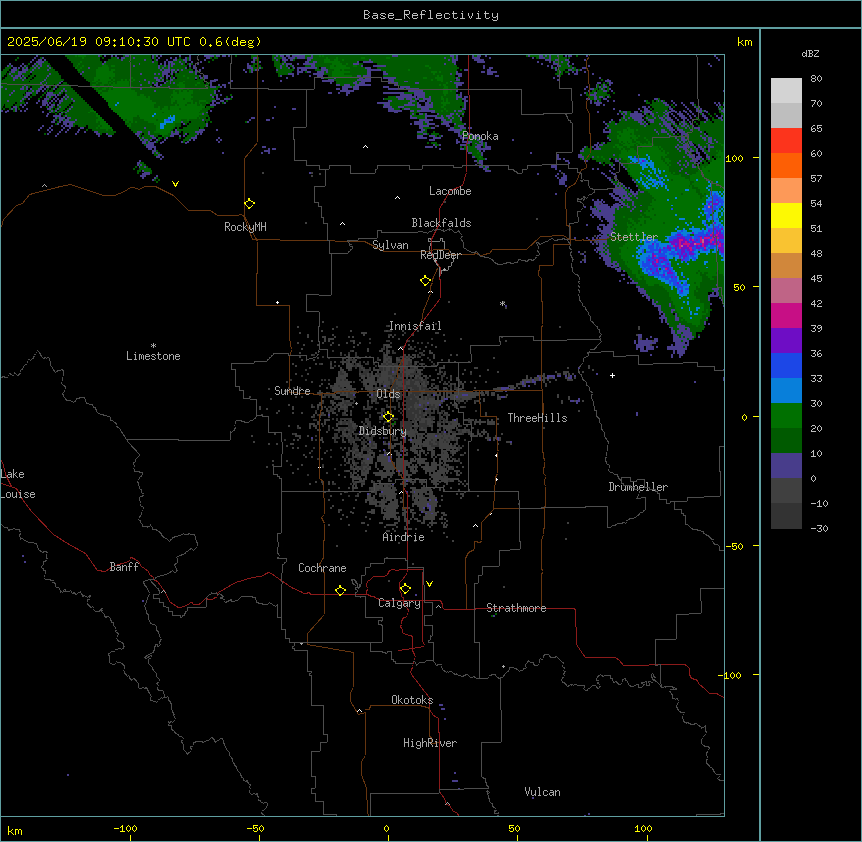This screenshot has height=842, width=862.
Task: Pick the bright yellow swatch in dBZ legend
Action: [x=786, y=215]
